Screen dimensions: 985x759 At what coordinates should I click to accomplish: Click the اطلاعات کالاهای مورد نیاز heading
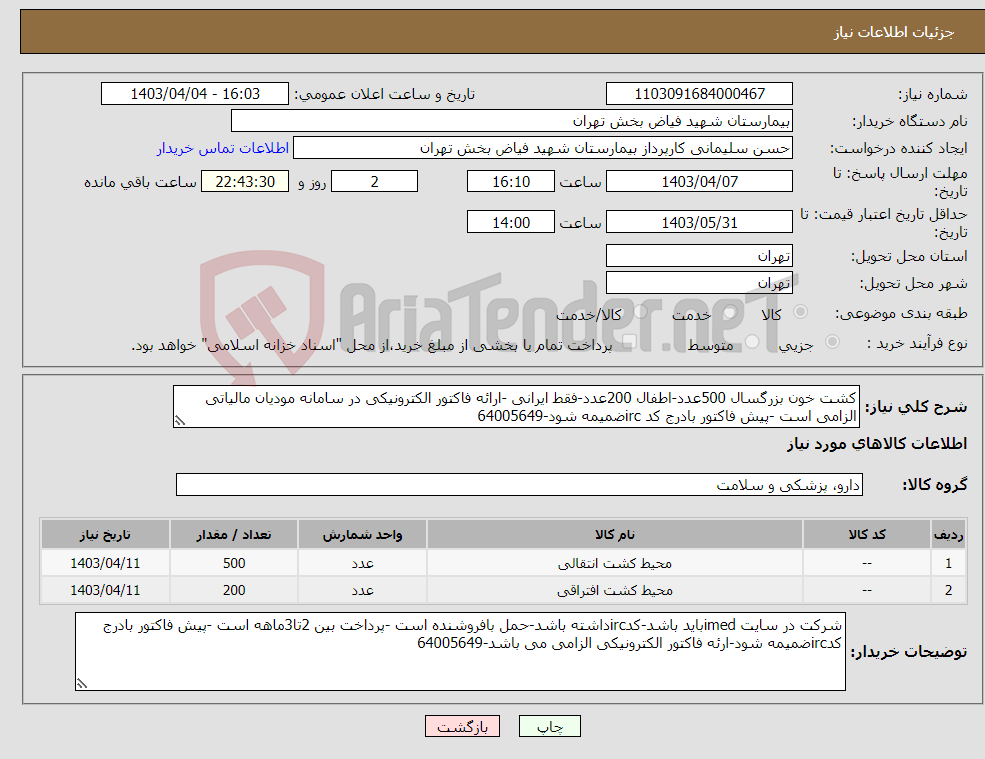876,444
